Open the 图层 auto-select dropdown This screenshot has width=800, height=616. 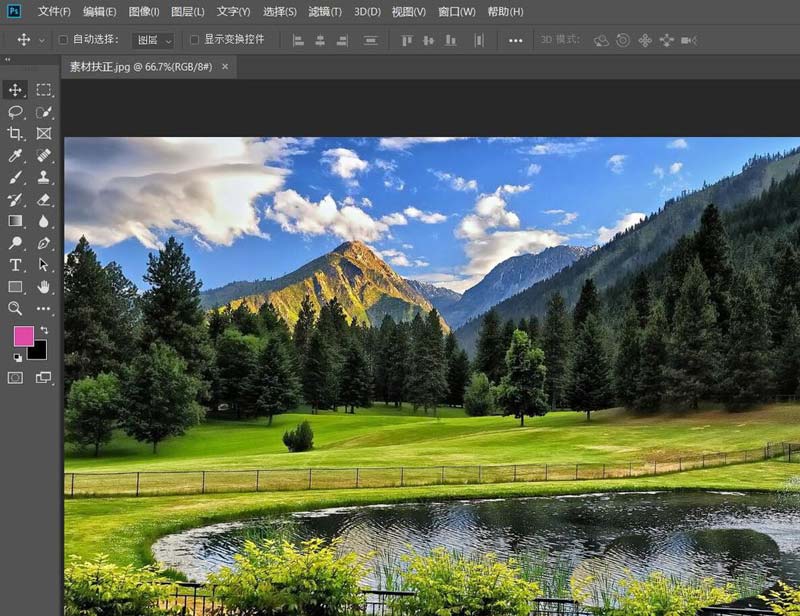coord(154,40)
